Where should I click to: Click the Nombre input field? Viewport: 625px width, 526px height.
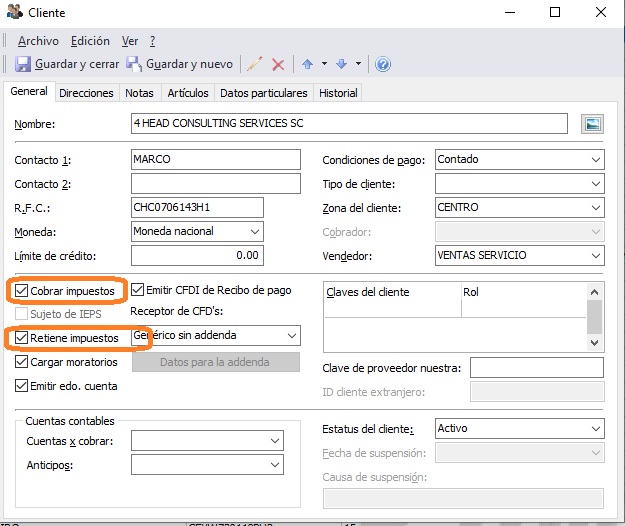tap(349, 124)
